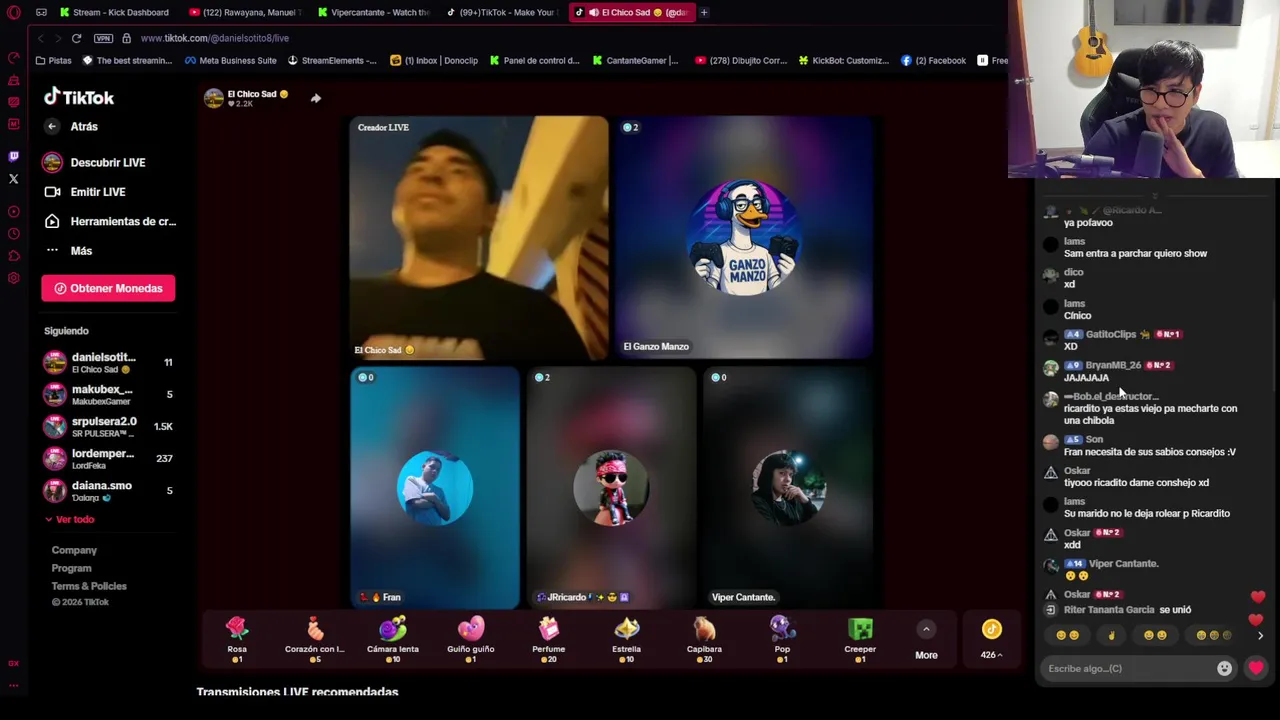
Task: Expand Ver todo following list
Action: 69,519
